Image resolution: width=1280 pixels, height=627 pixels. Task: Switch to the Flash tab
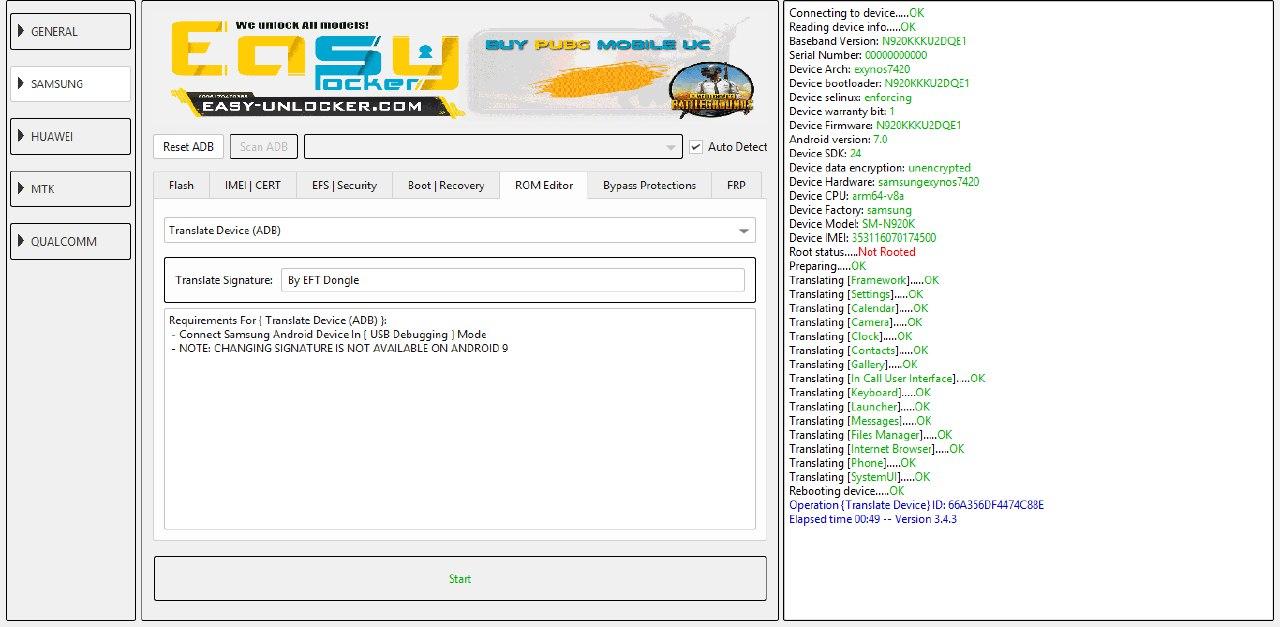click(x=181, y=185)
